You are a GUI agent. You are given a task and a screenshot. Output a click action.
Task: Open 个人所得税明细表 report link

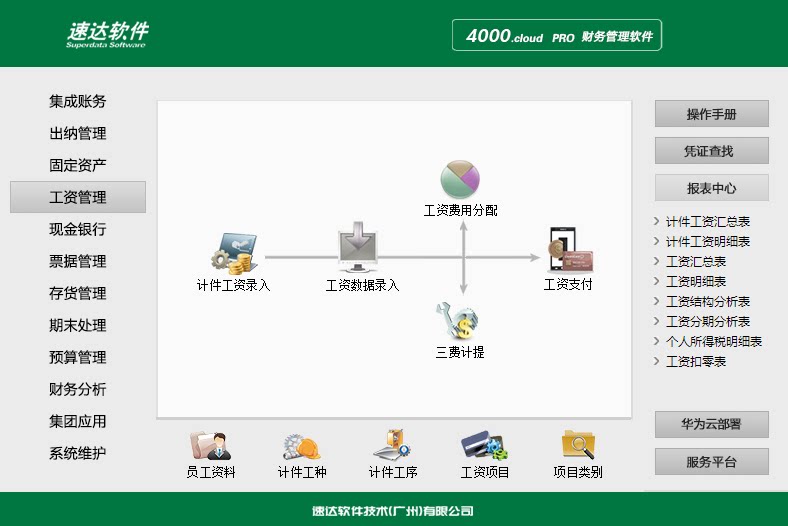[x=714, y=342]
